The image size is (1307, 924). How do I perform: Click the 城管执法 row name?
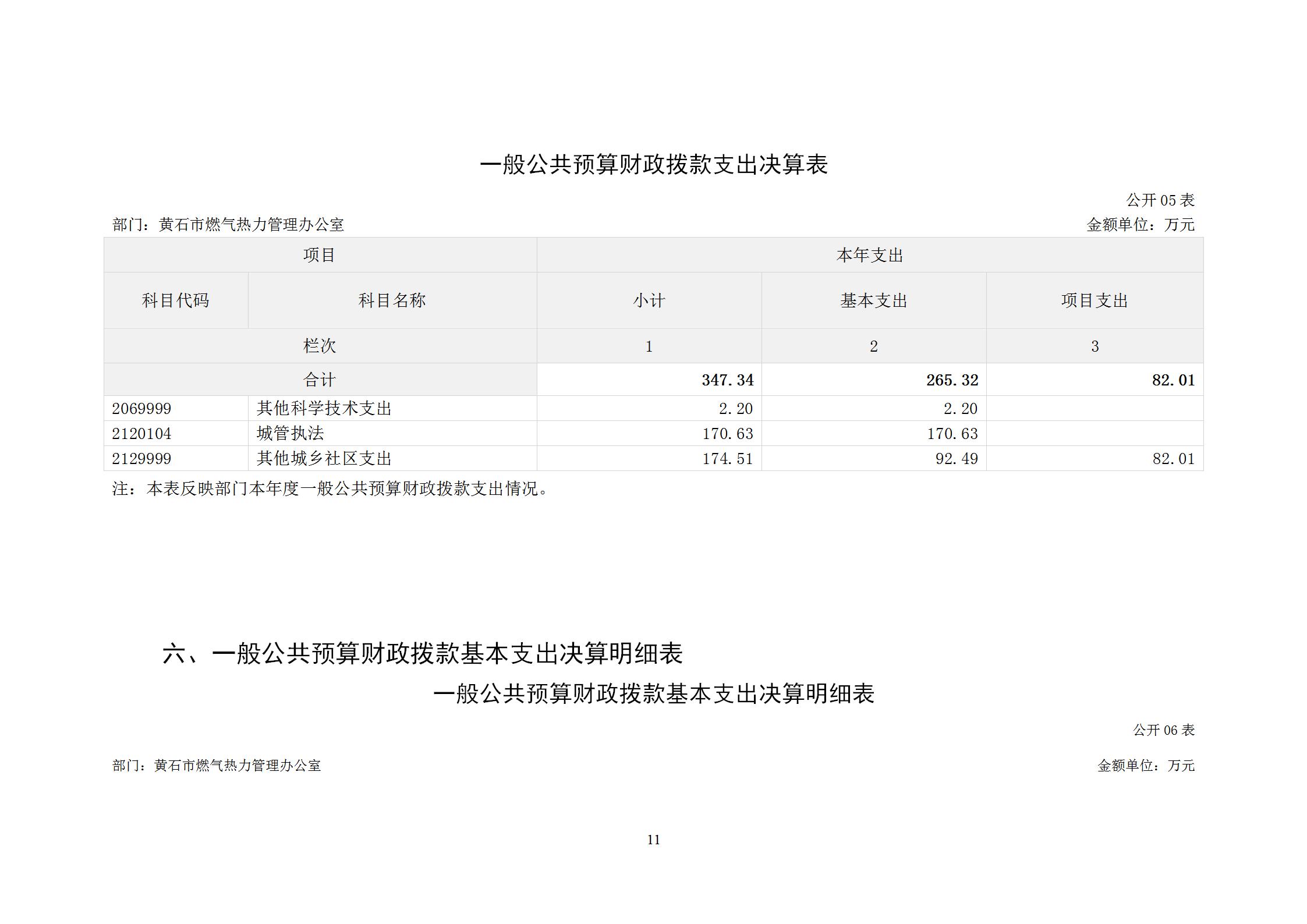(290, 433)
